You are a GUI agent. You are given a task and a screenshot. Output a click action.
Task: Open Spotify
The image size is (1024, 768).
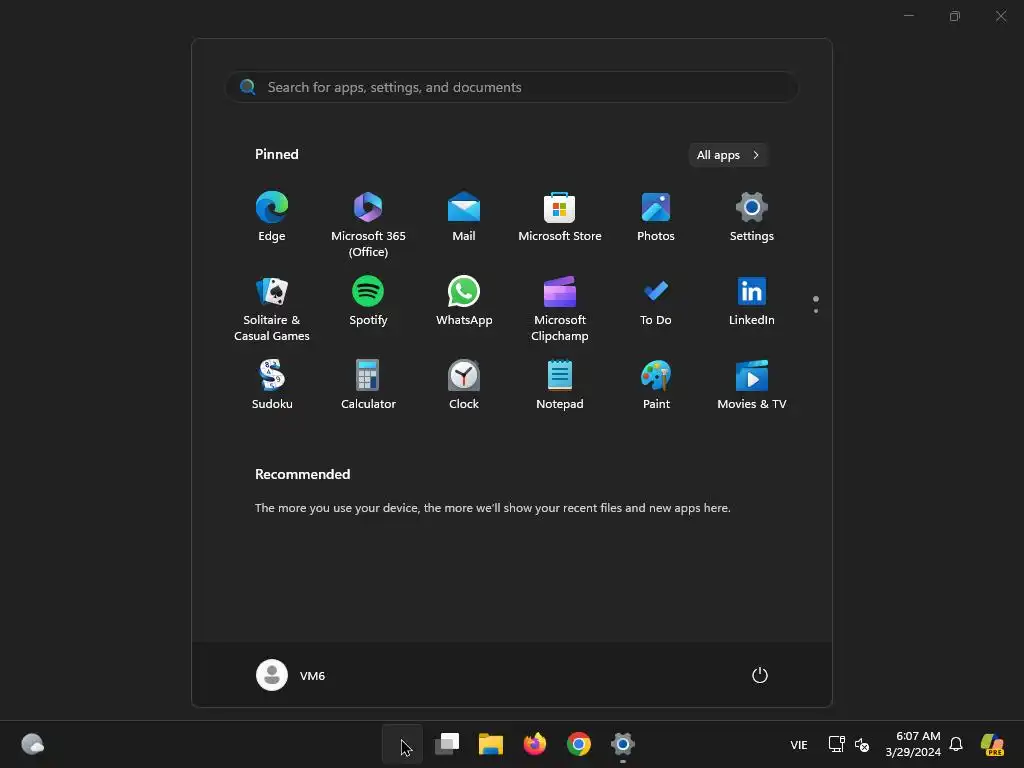(368, 302)
